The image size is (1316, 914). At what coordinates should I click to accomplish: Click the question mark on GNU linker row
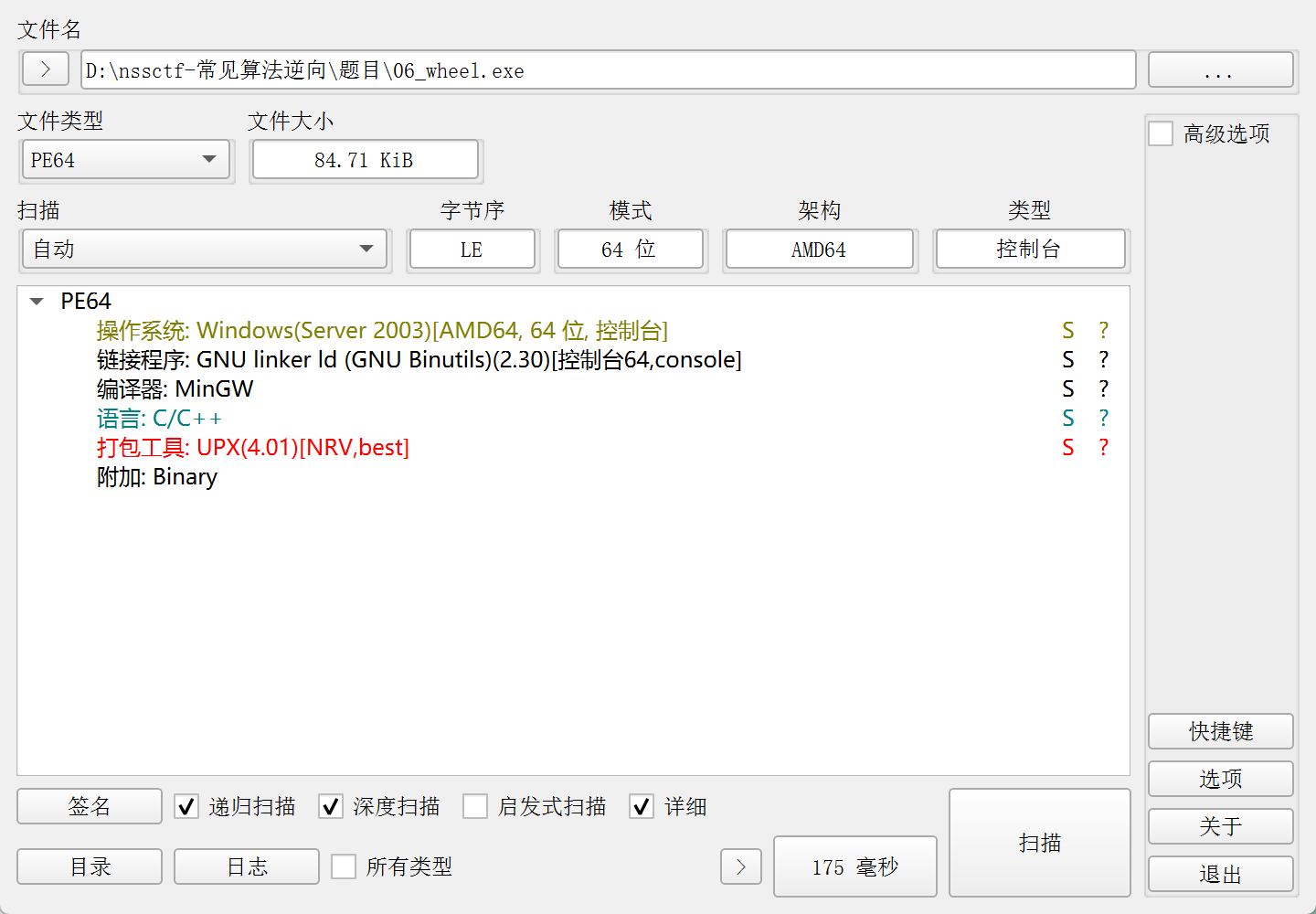click(1103, 360)
